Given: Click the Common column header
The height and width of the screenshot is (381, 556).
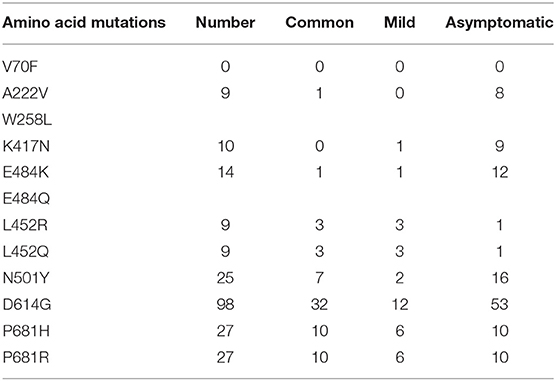Looking at the screenshot, I should coord(319,23).
